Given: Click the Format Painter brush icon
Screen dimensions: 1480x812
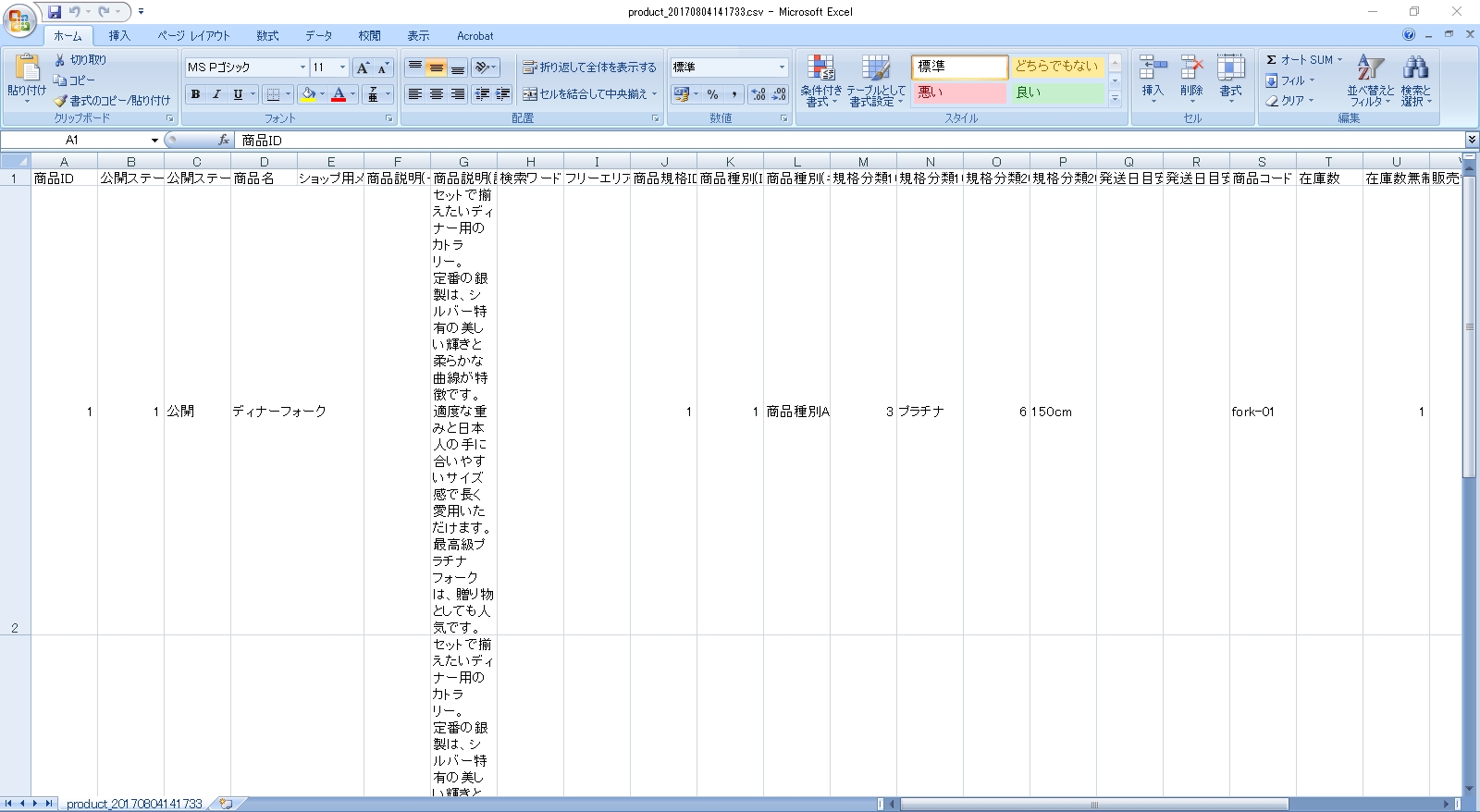Looking at the screenshot, I should (61, 101).
